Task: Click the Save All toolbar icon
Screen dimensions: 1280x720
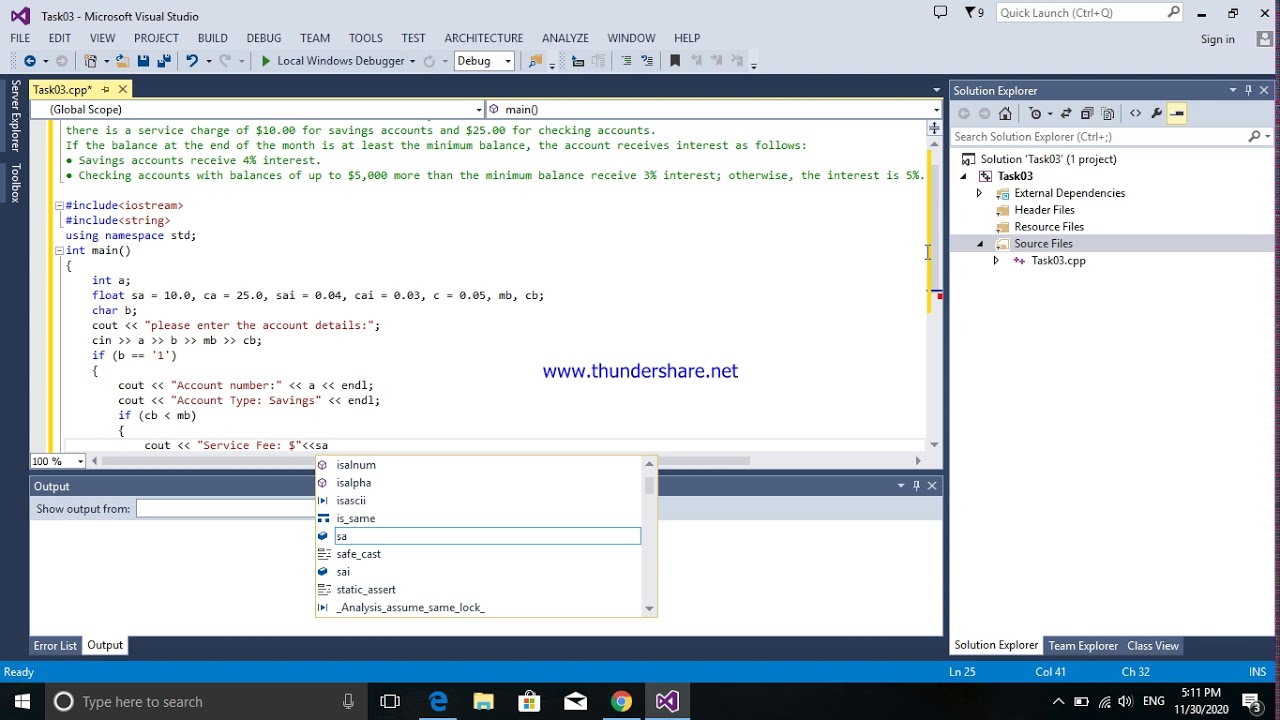Action: tap(164, 61)
